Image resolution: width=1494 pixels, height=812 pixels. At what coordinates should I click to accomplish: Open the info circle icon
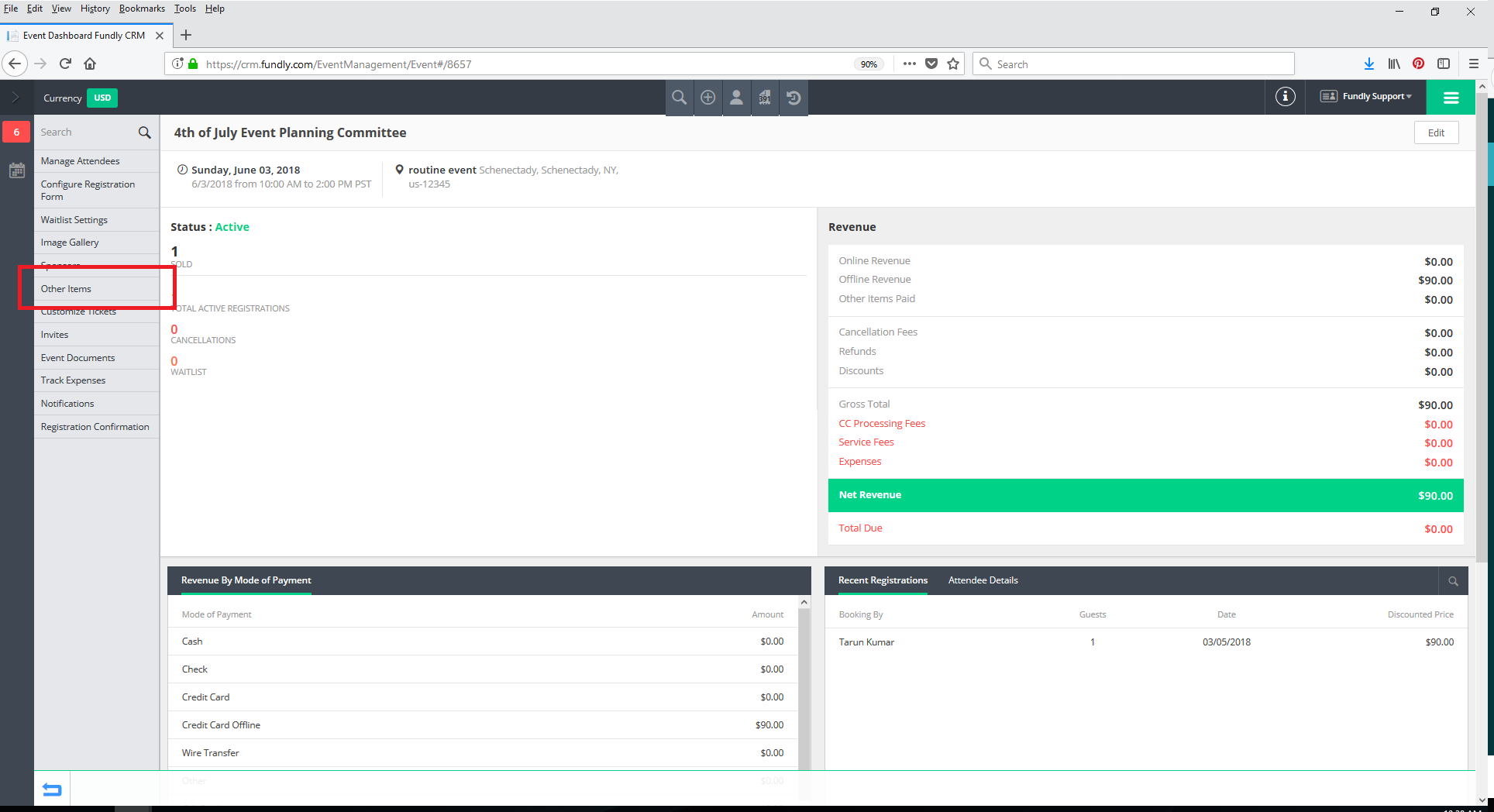click(1285, 97)
